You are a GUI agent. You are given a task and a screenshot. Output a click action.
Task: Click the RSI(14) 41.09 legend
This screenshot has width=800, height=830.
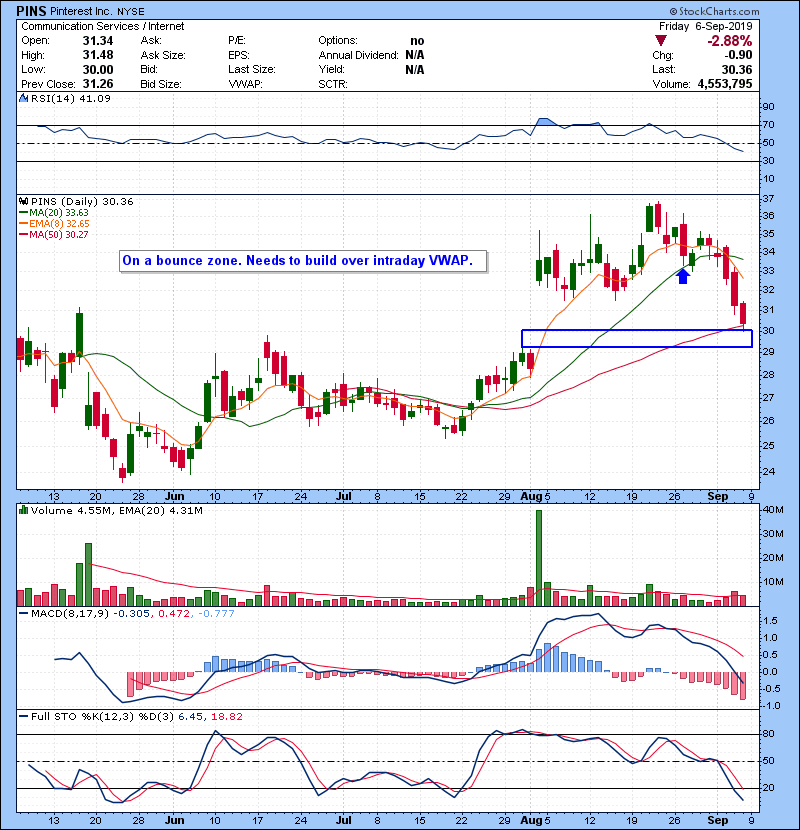click(x=71, y=98)
